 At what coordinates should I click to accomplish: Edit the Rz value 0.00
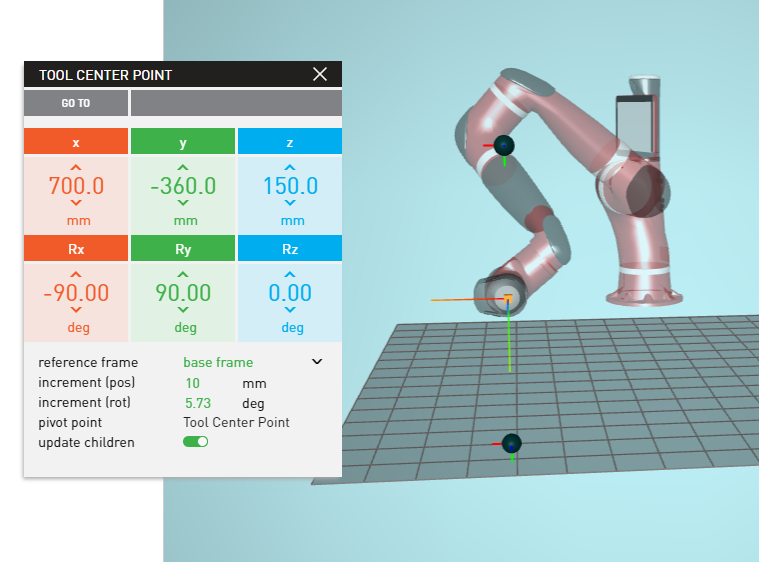(290, 293)
